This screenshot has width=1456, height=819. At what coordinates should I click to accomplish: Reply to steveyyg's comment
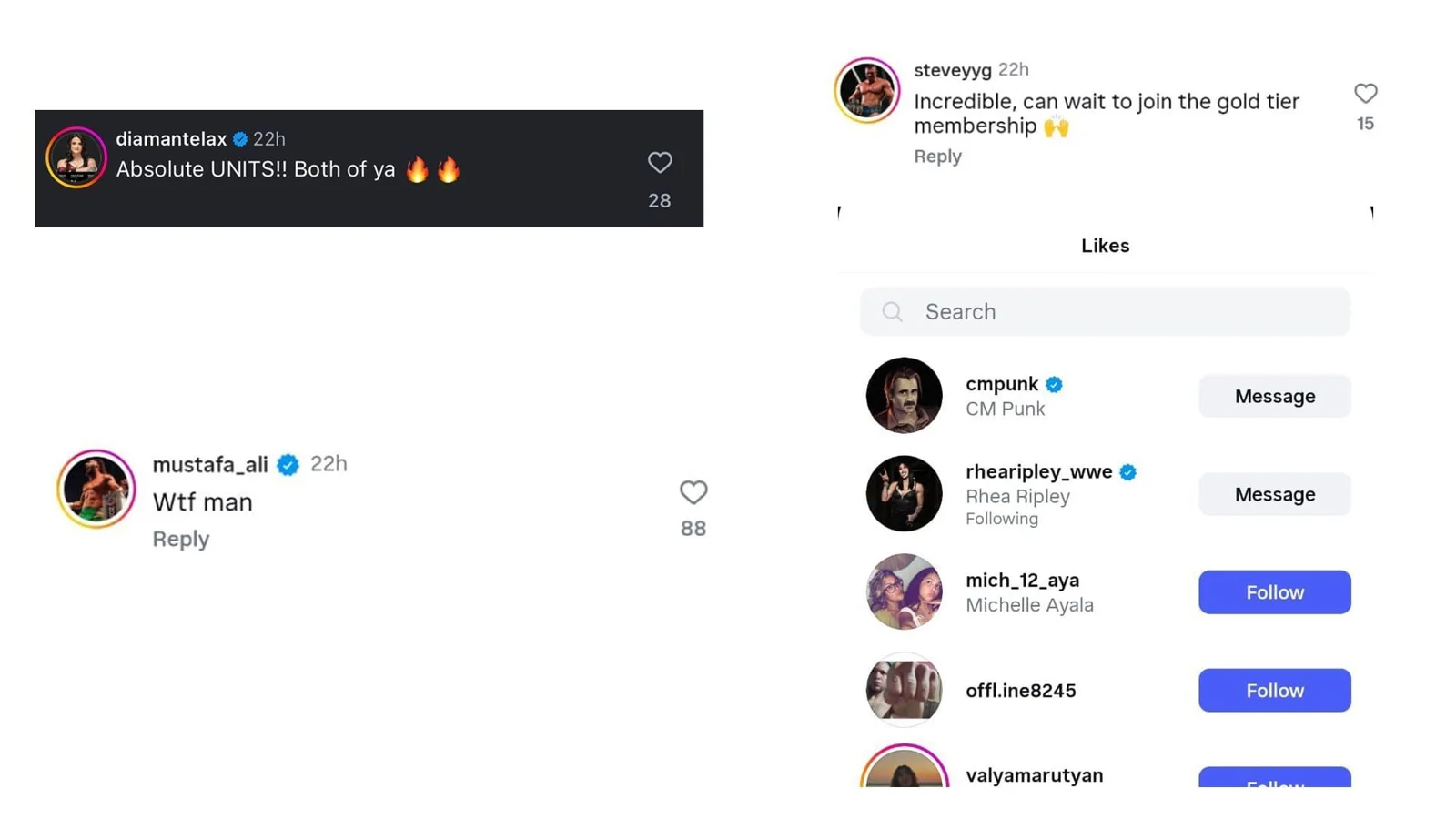[x=937, y=157]
